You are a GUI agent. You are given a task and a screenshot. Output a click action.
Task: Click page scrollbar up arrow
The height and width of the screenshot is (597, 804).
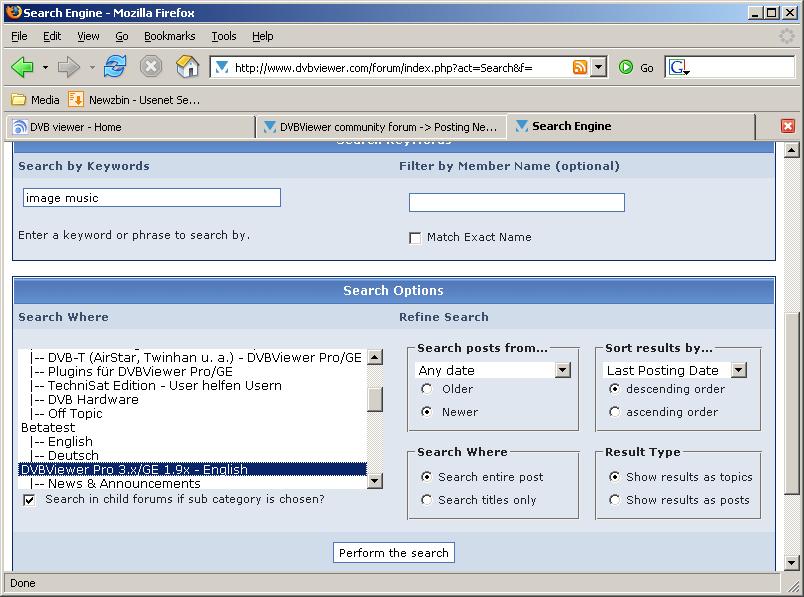click(792, 150)
